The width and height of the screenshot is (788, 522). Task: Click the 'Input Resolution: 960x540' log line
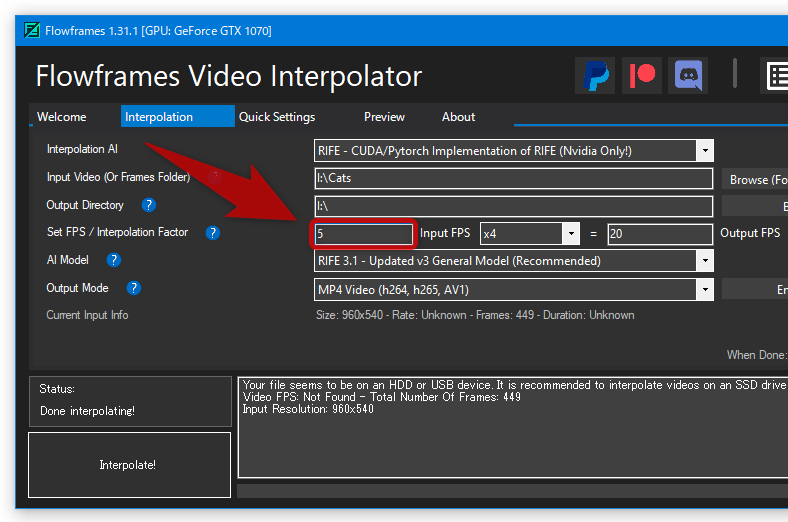[308, 409]
